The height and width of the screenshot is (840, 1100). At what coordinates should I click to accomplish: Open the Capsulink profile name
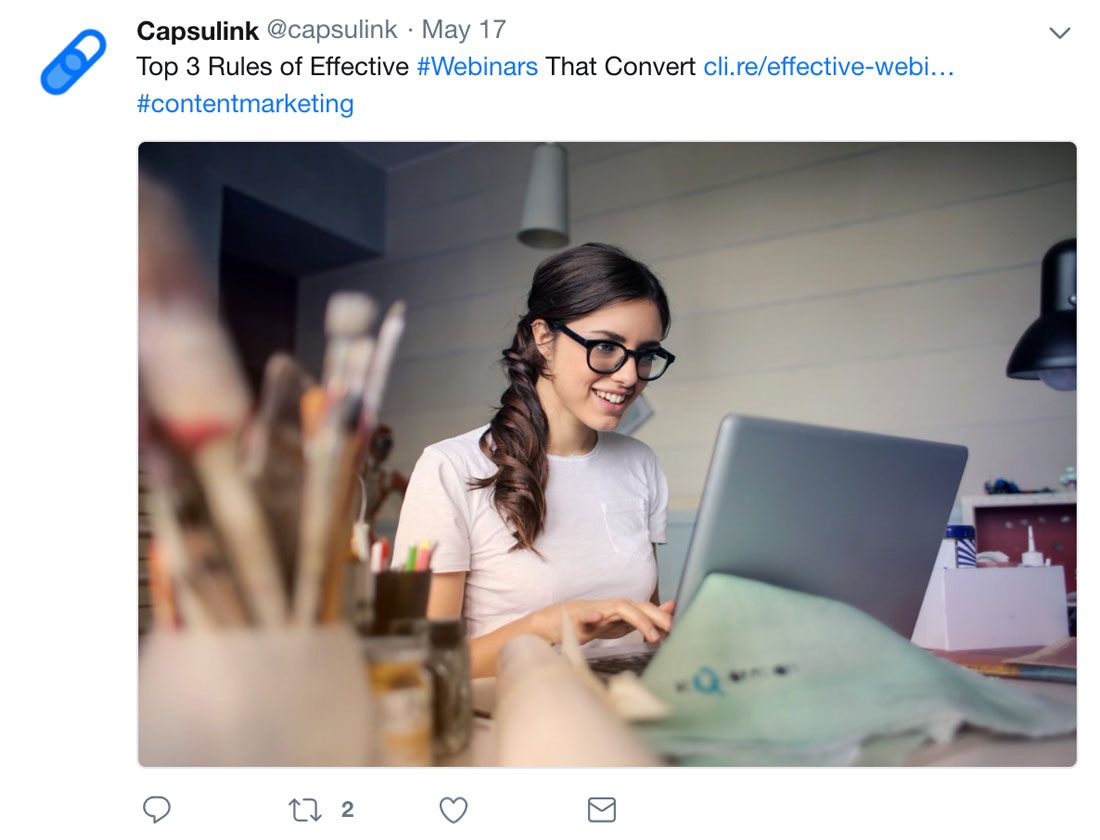click(198, 30)
